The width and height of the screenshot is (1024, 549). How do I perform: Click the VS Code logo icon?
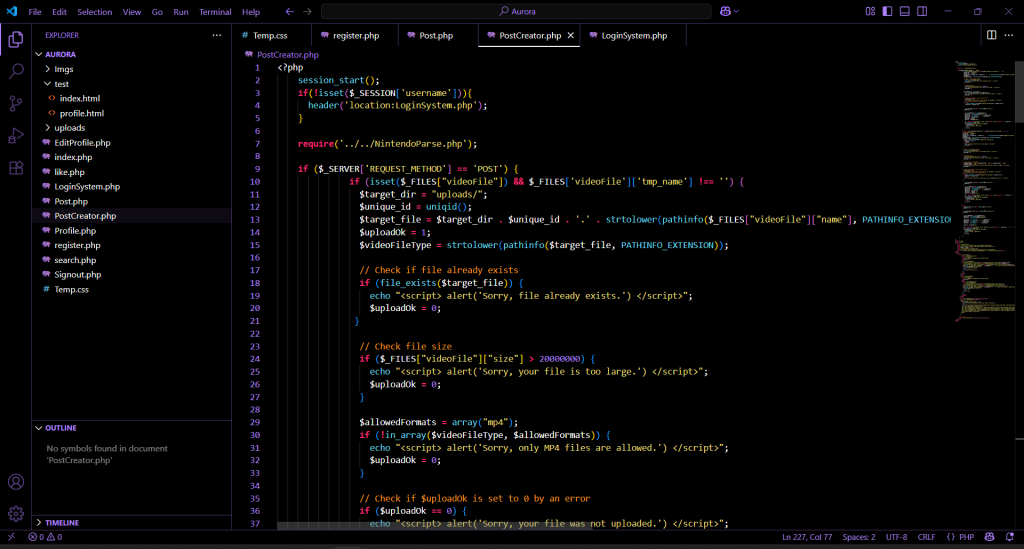tap(12, 11)
